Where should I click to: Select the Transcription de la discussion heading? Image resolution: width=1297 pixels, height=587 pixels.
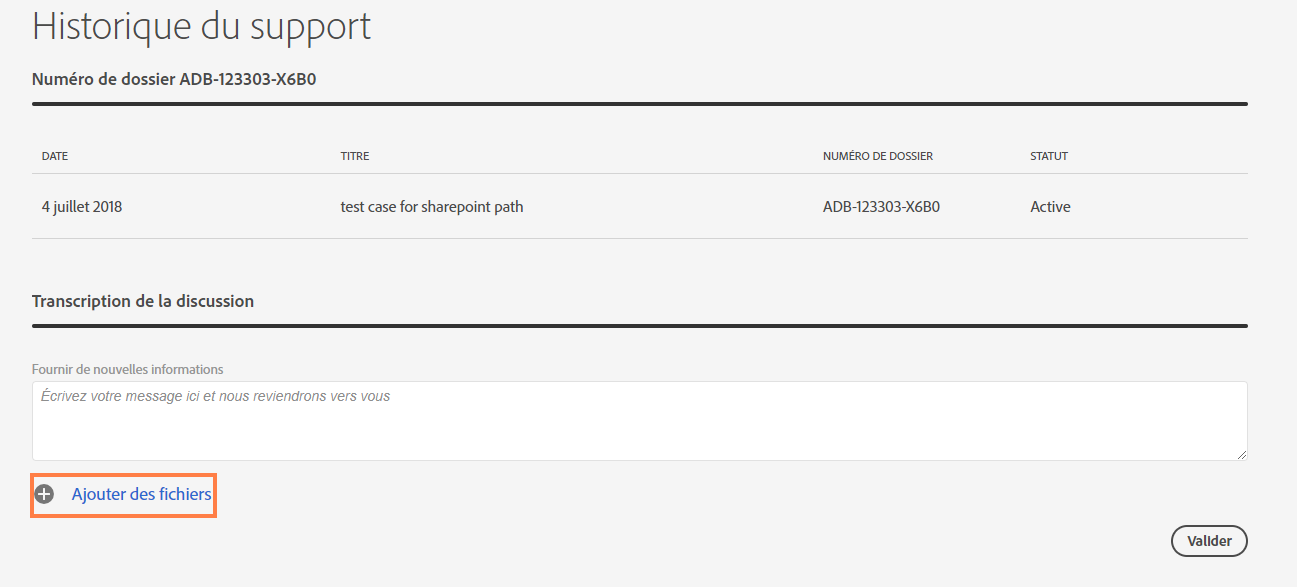tap(143, 301)
